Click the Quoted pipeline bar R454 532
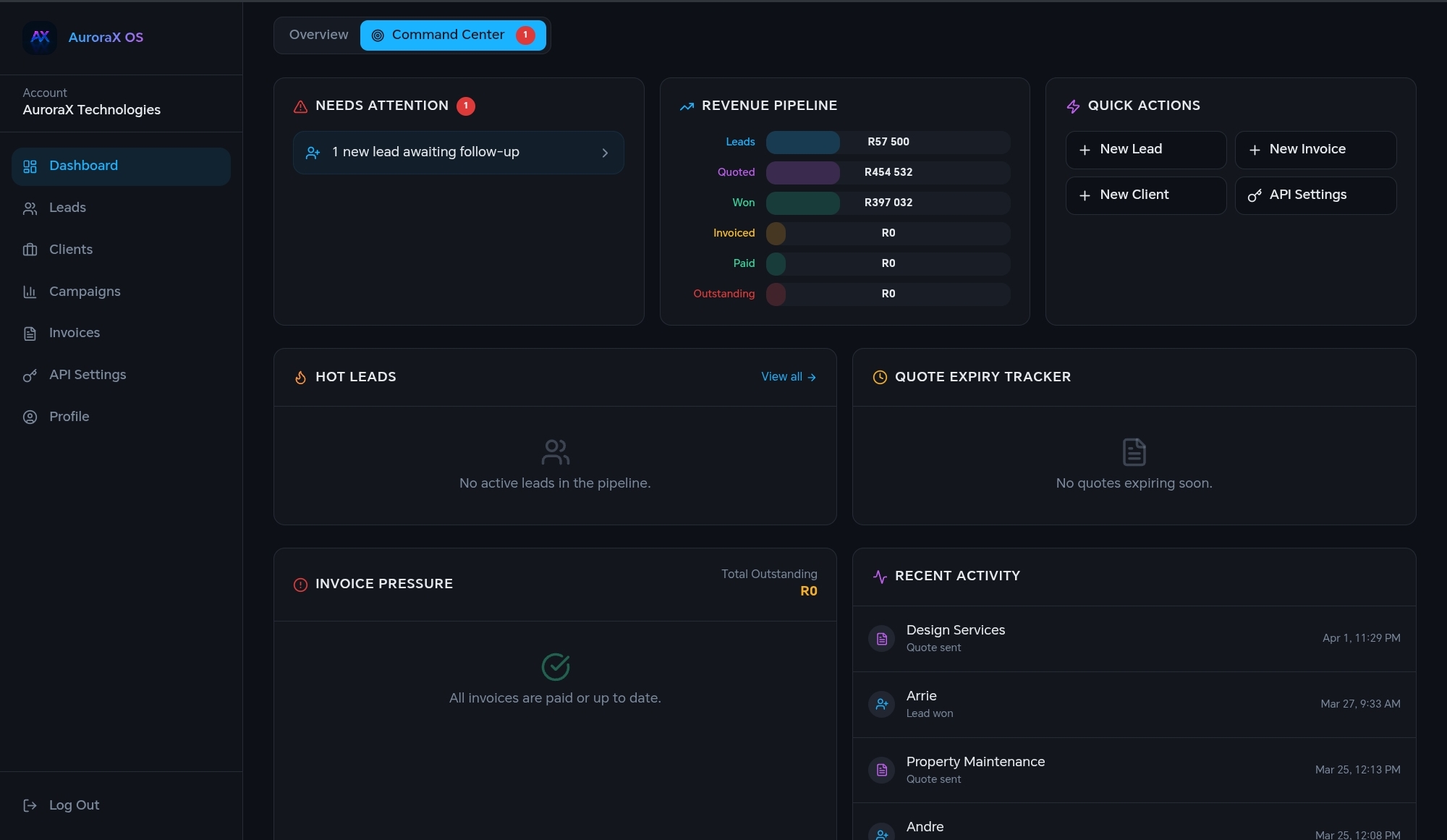This screenshot has height=840, width=1447. tap(888, 173)
